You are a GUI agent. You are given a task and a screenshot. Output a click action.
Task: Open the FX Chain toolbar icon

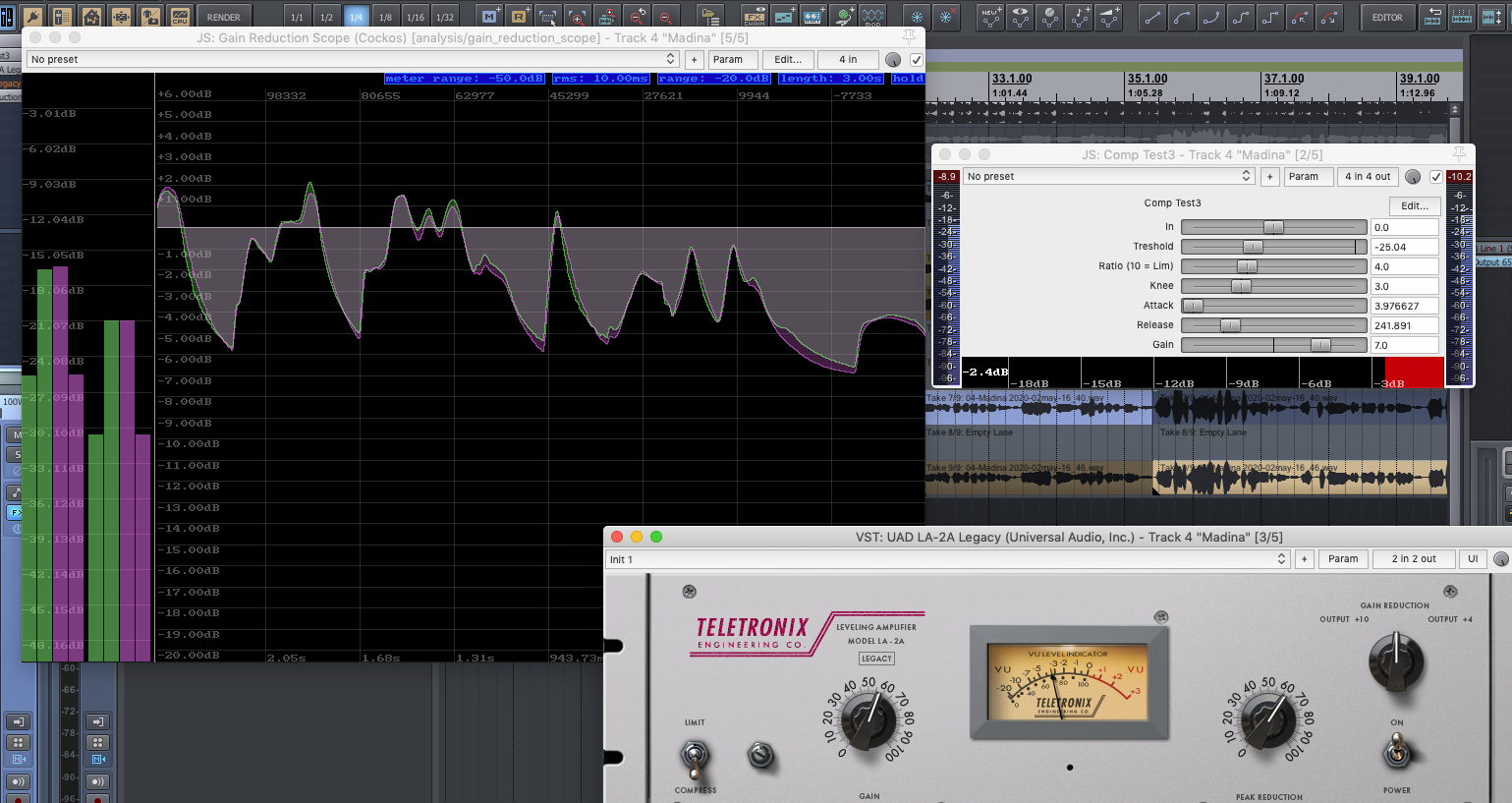click(755, 17)
